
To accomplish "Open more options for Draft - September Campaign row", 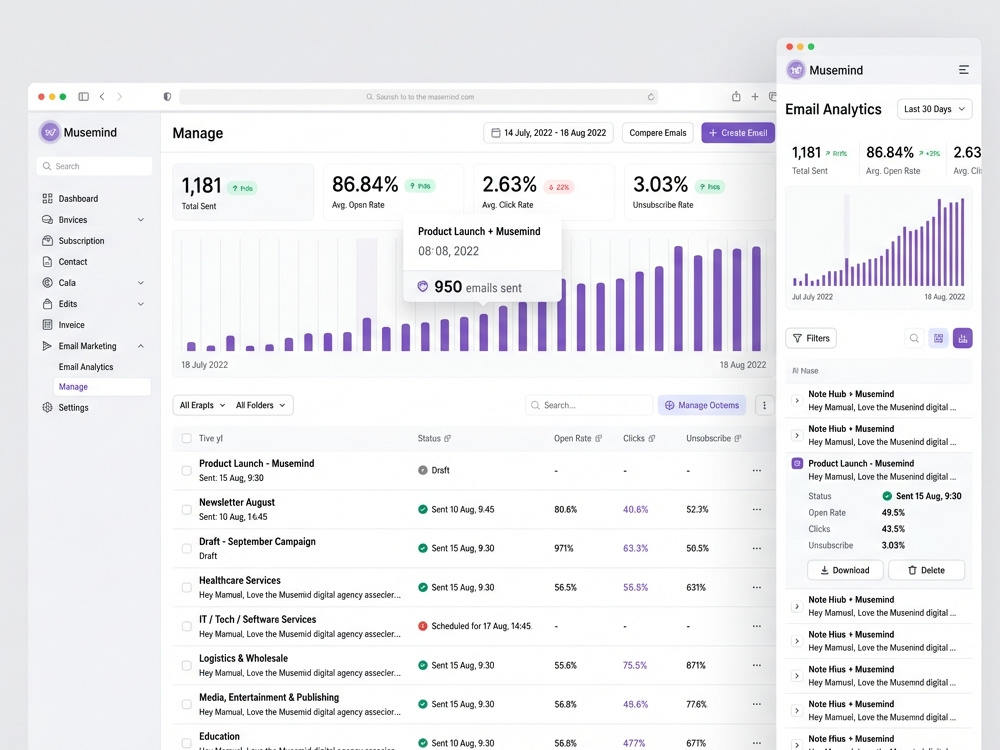I will tap(756, 548).
